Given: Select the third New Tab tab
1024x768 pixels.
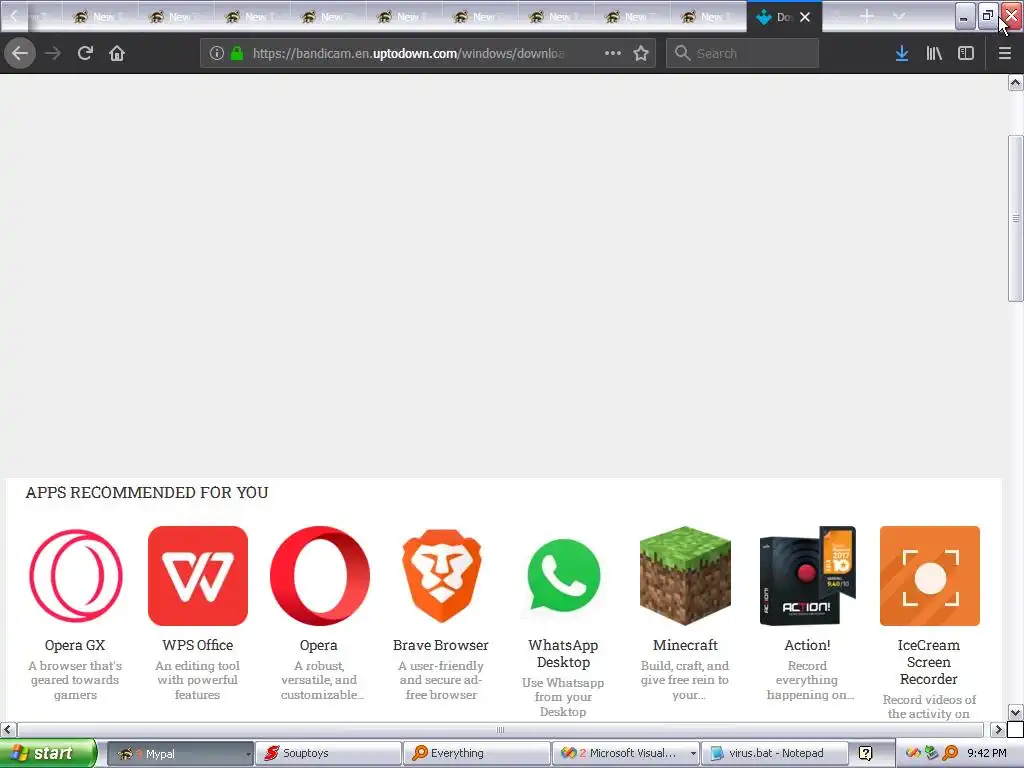Looking at the screenshot, I should 251,17.
